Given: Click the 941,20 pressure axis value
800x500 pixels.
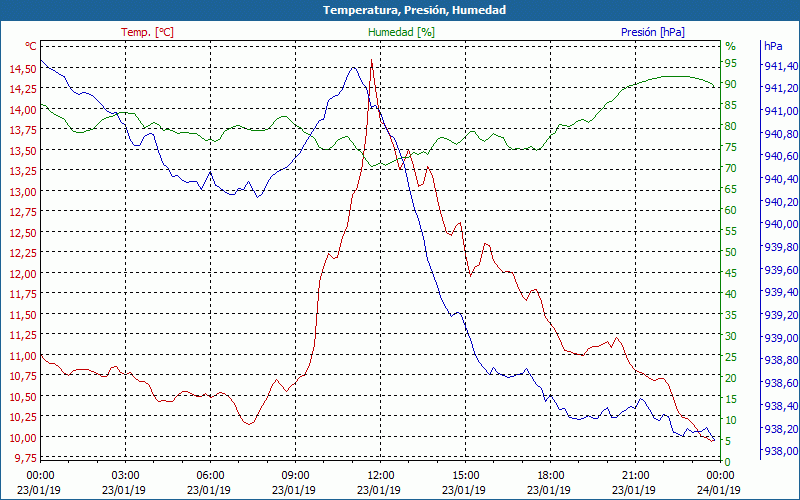Looking at the screenshot, I should 781,88.
